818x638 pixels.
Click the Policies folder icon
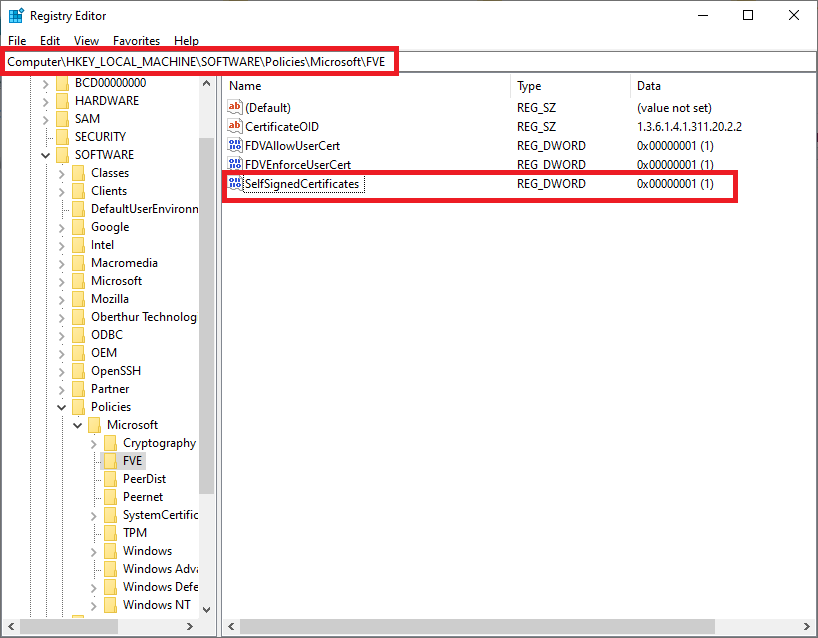pyautogui.click(x=78, y=407)
